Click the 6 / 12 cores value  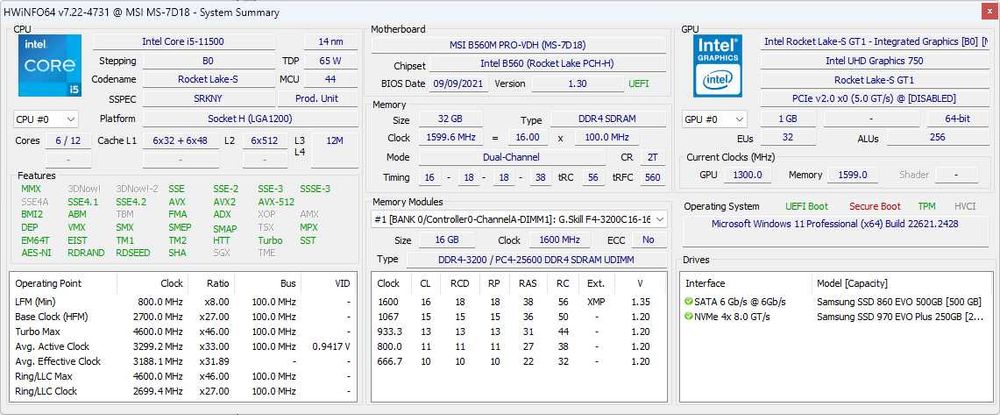tap(68, 140)
